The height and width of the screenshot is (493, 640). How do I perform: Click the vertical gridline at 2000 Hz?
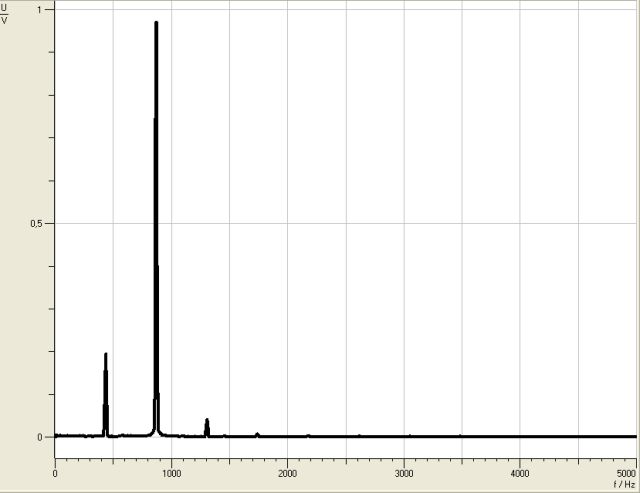point(288,250)
